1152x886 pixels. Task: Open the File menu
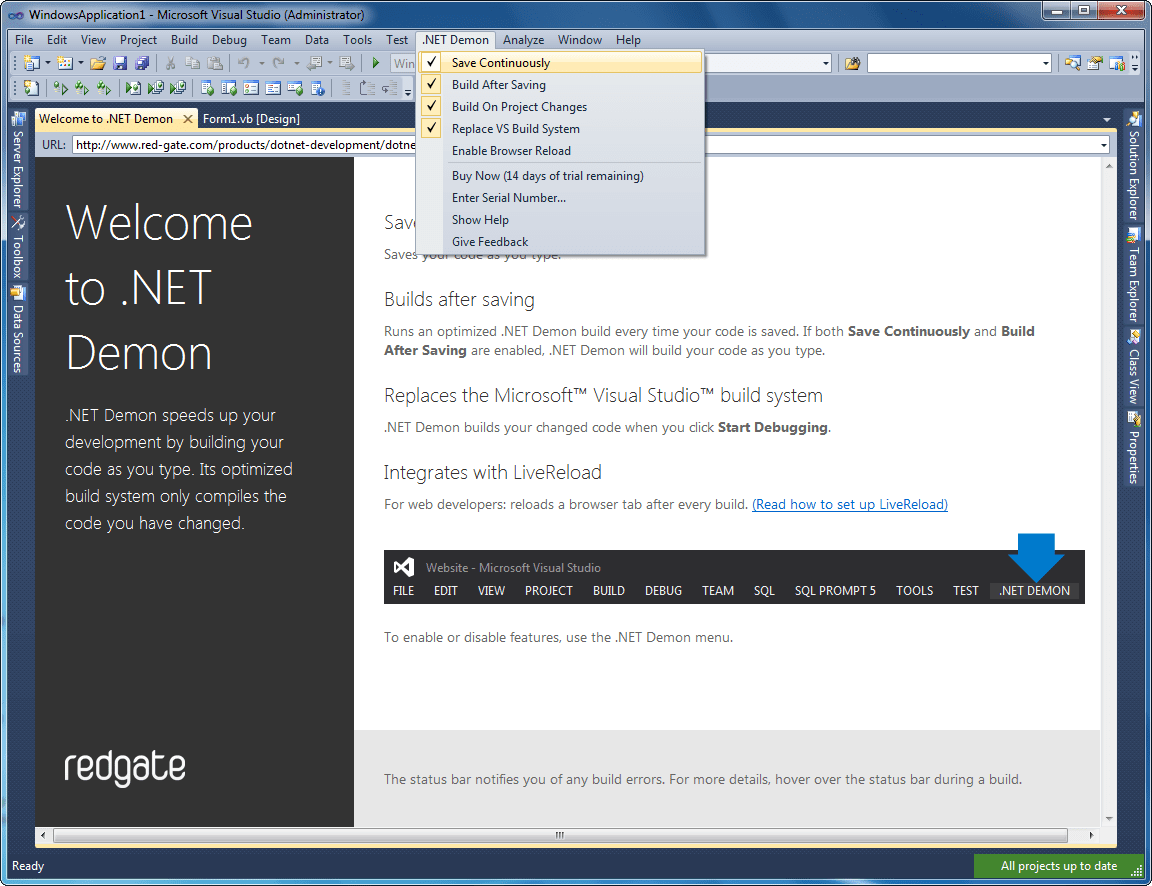[24, 40]
